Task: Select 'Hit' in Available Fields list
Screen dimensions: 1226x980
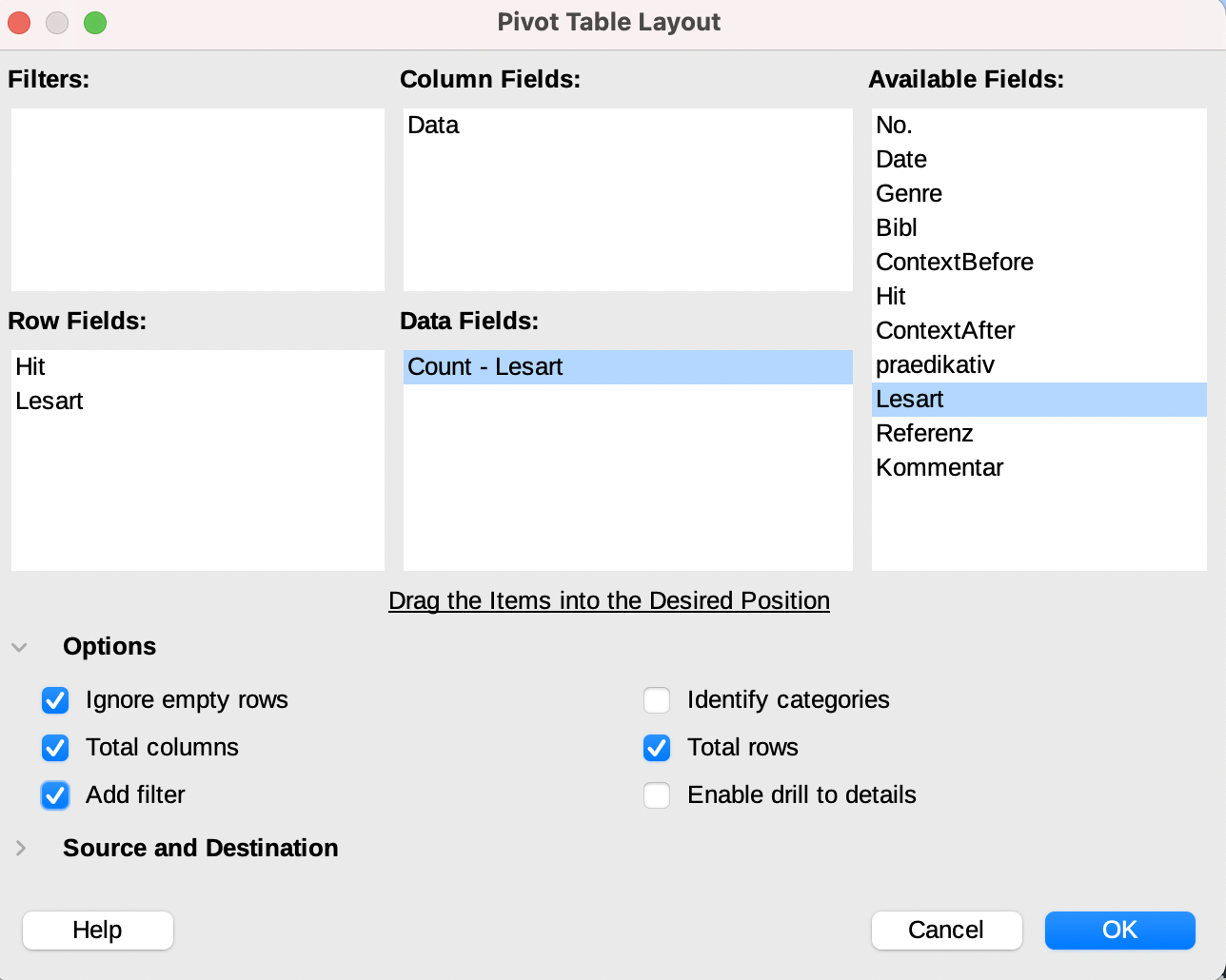Action: click(x=1039, y=297)
